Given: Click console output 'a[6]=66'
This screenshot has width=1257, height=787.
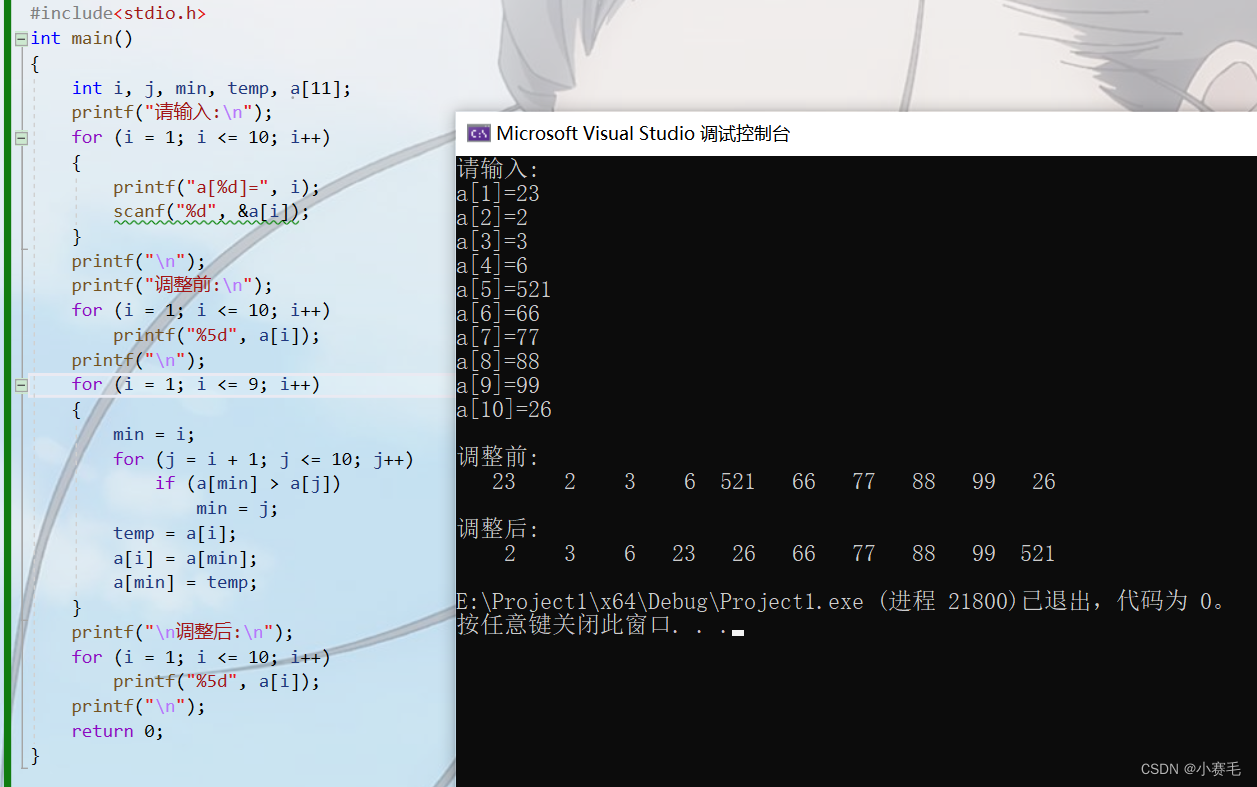Looking at the screenshot, I should pos(498,313).
